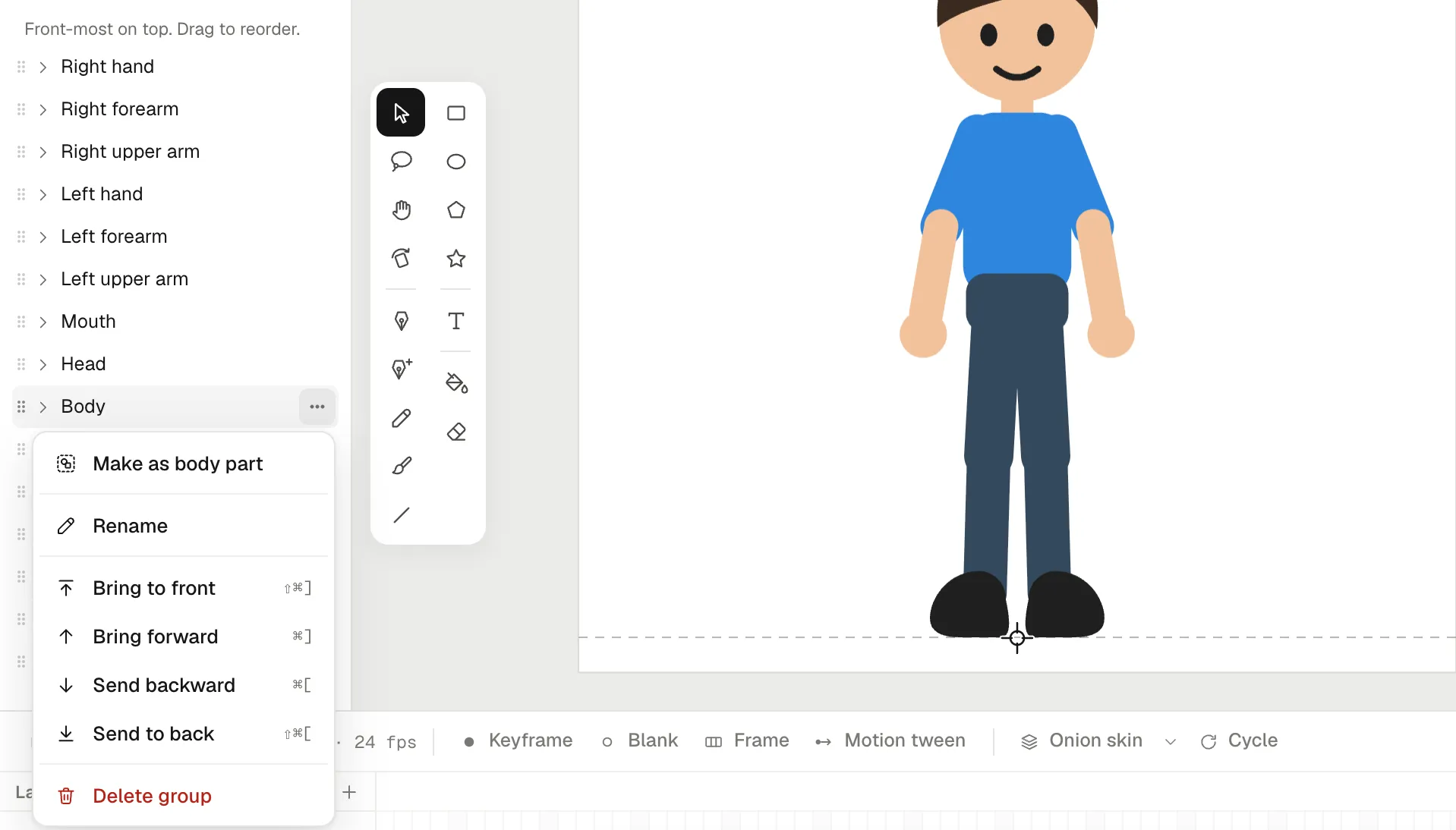
Task: Select the Pencil tool
Action: [401, 418]
